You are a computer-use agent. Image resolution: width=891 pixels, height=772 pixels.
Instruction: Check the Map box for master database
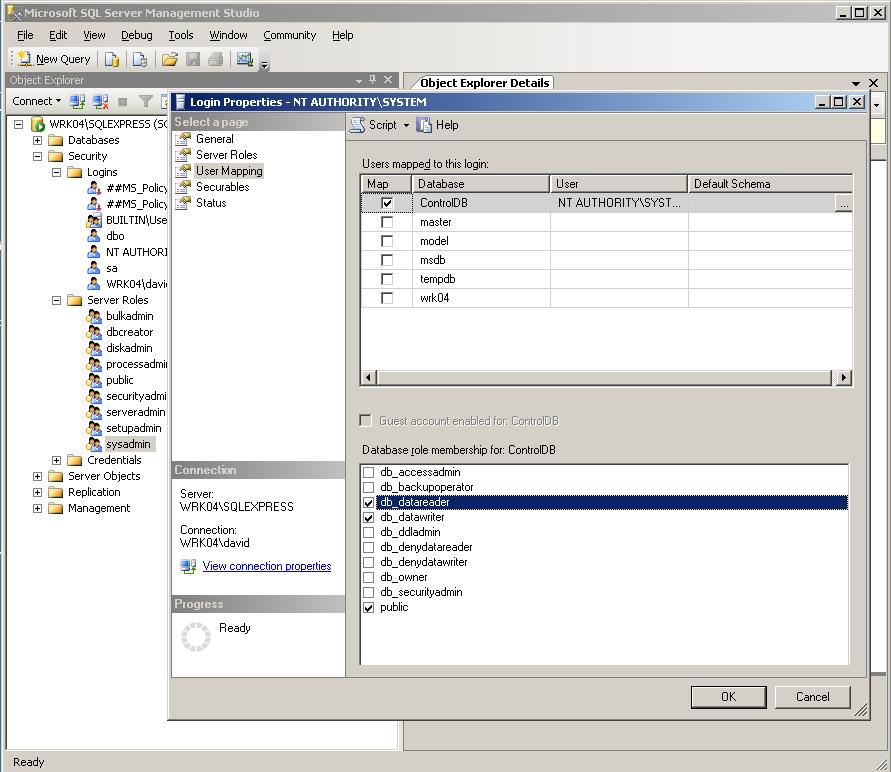coord(387,222)
